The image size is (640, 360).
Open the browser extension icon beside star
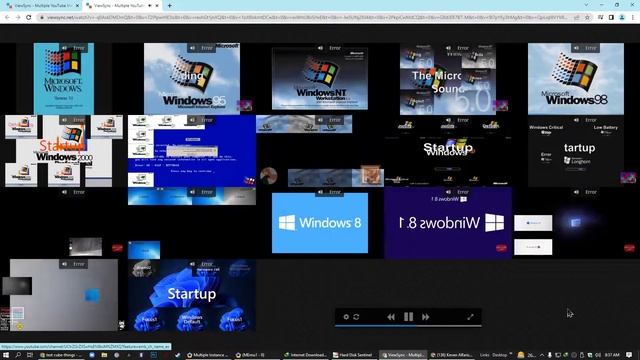click(600, 18)
